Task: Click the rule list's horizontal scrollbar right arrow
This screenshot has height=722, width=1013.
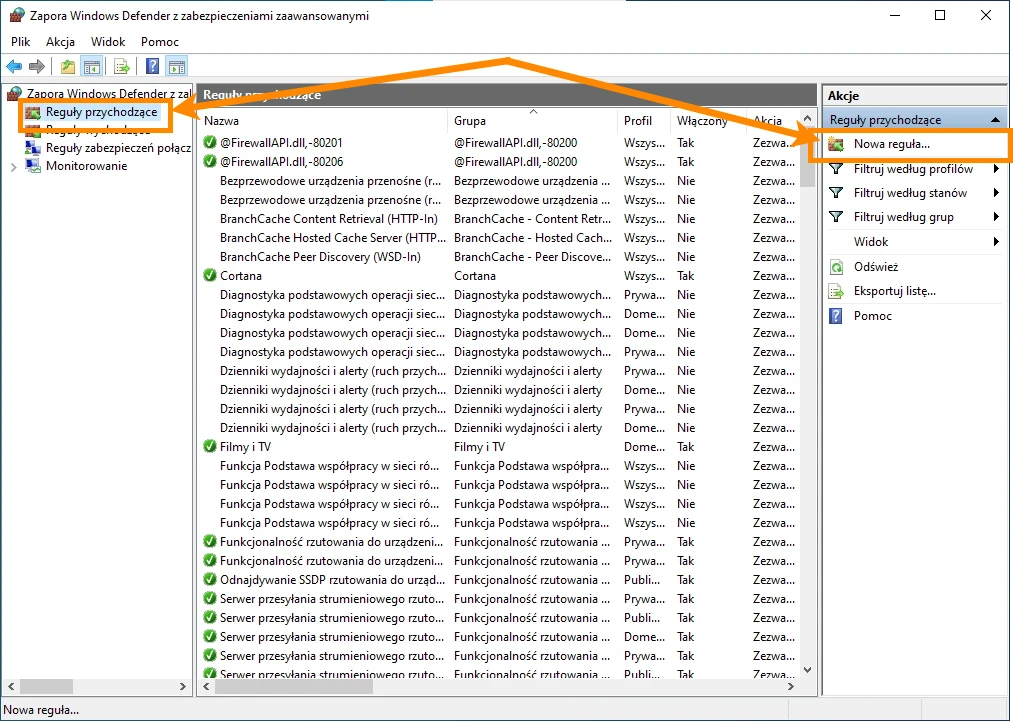Action: click(791, 686)
